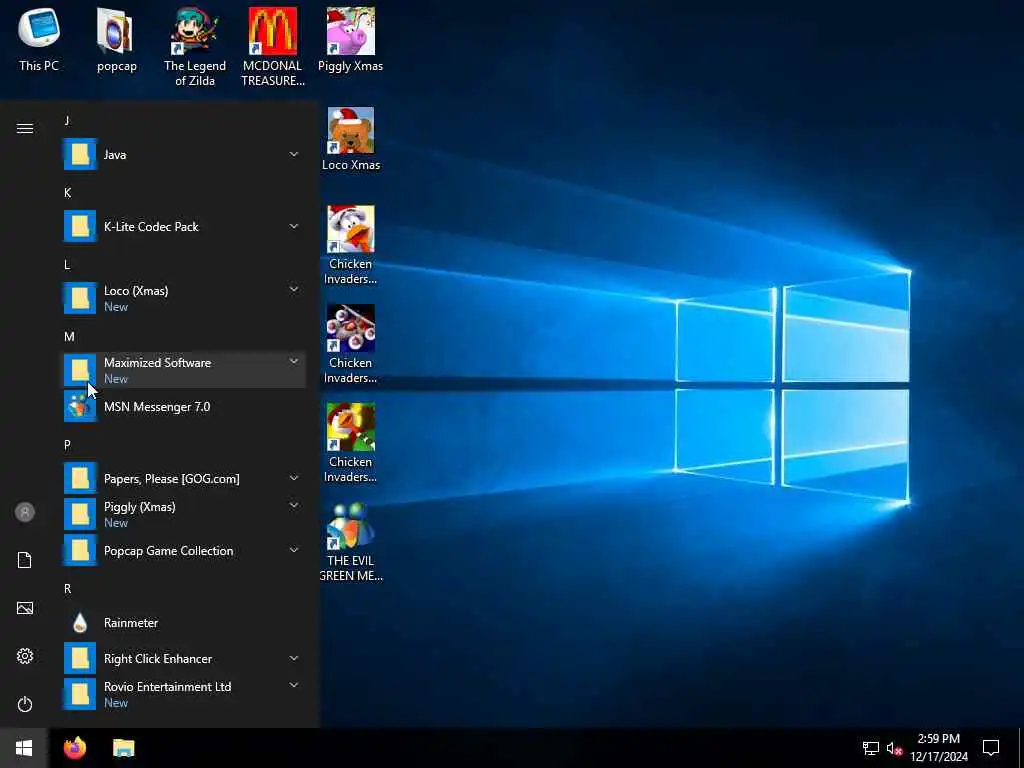1024x768 pixels.
Task: Open the Java folder entry
Action: click(x=184, y=155)
